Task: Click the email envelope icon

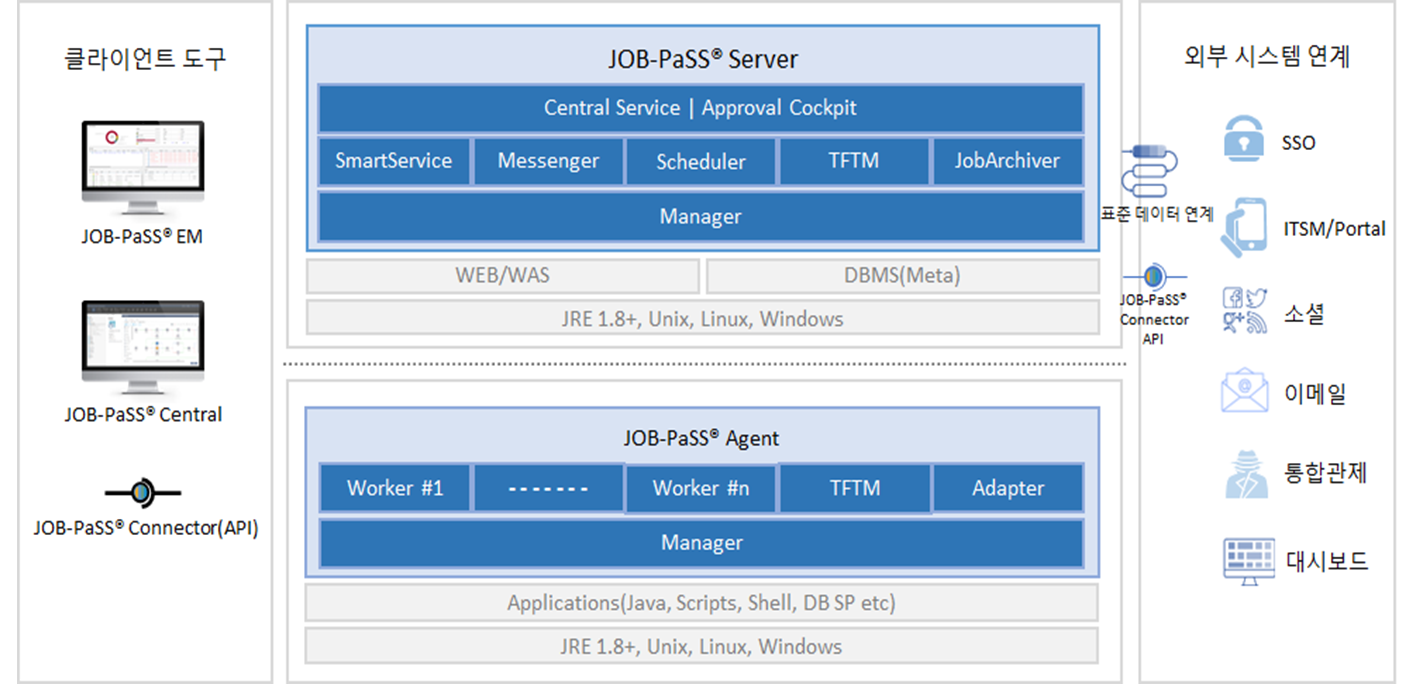Action: tap(1244, 392)
